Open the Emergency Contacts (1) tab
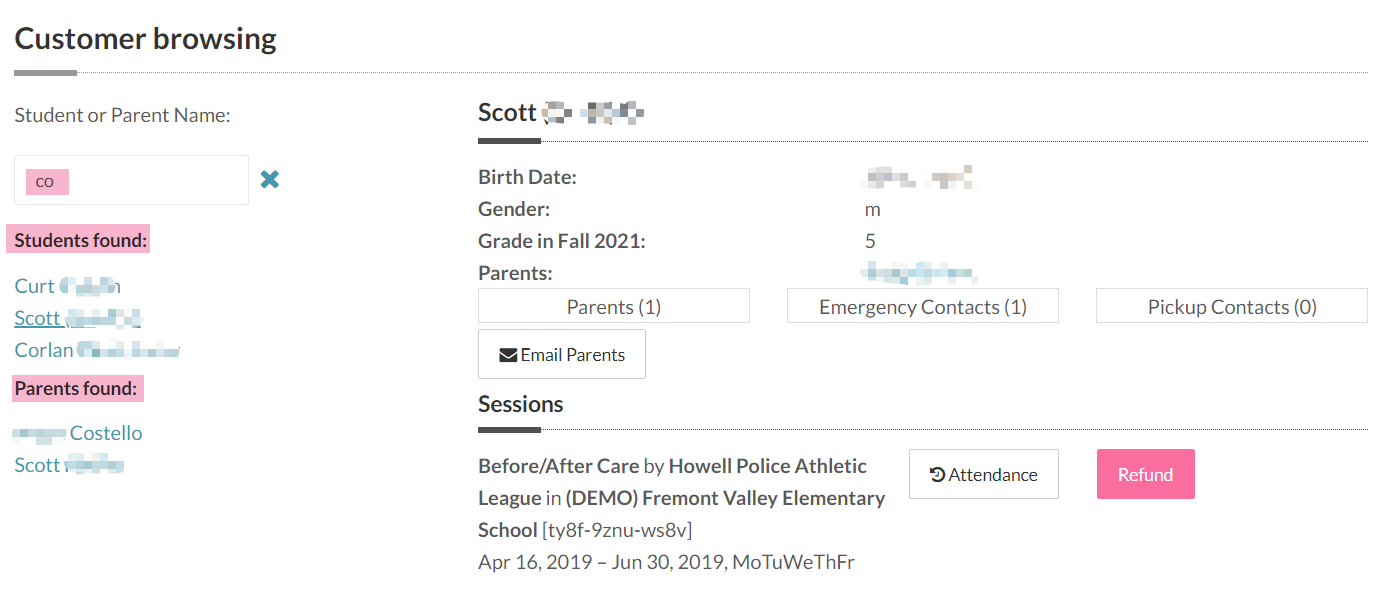 pos(923,306)
